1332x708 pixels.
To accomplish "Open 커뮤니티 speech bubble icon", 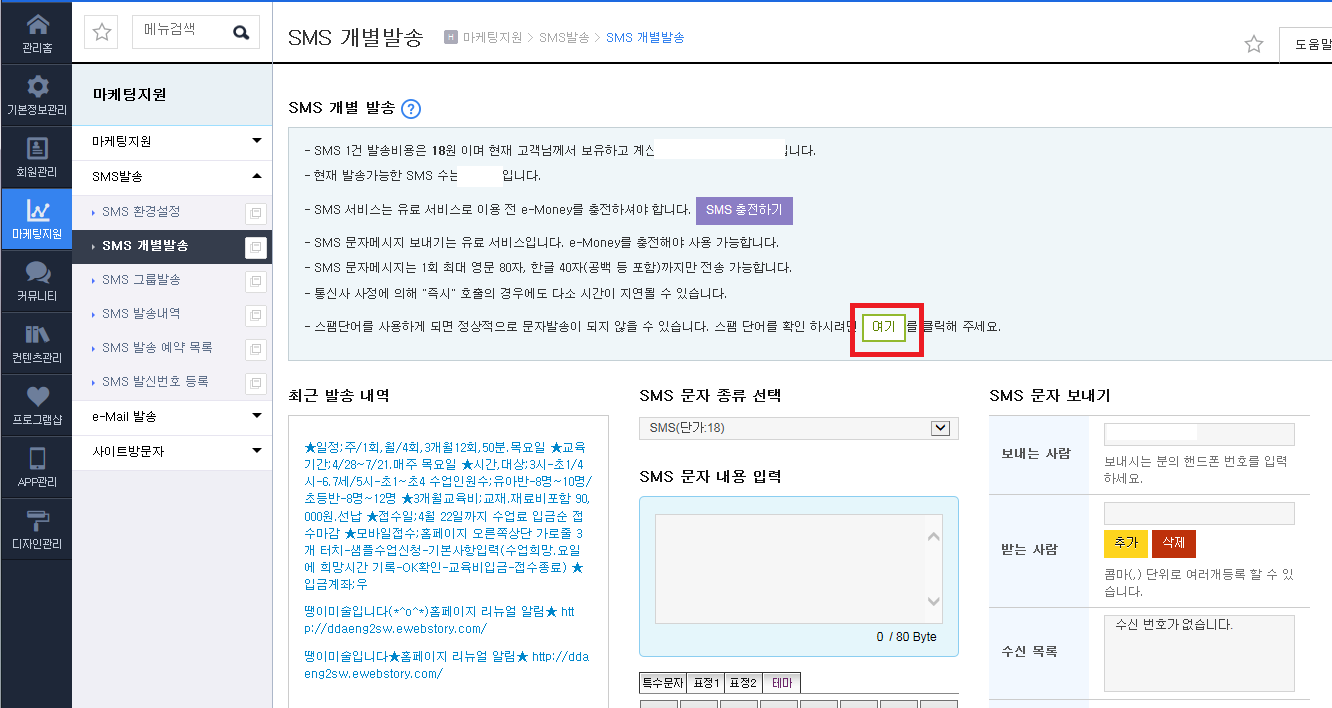I will (37, 273).
